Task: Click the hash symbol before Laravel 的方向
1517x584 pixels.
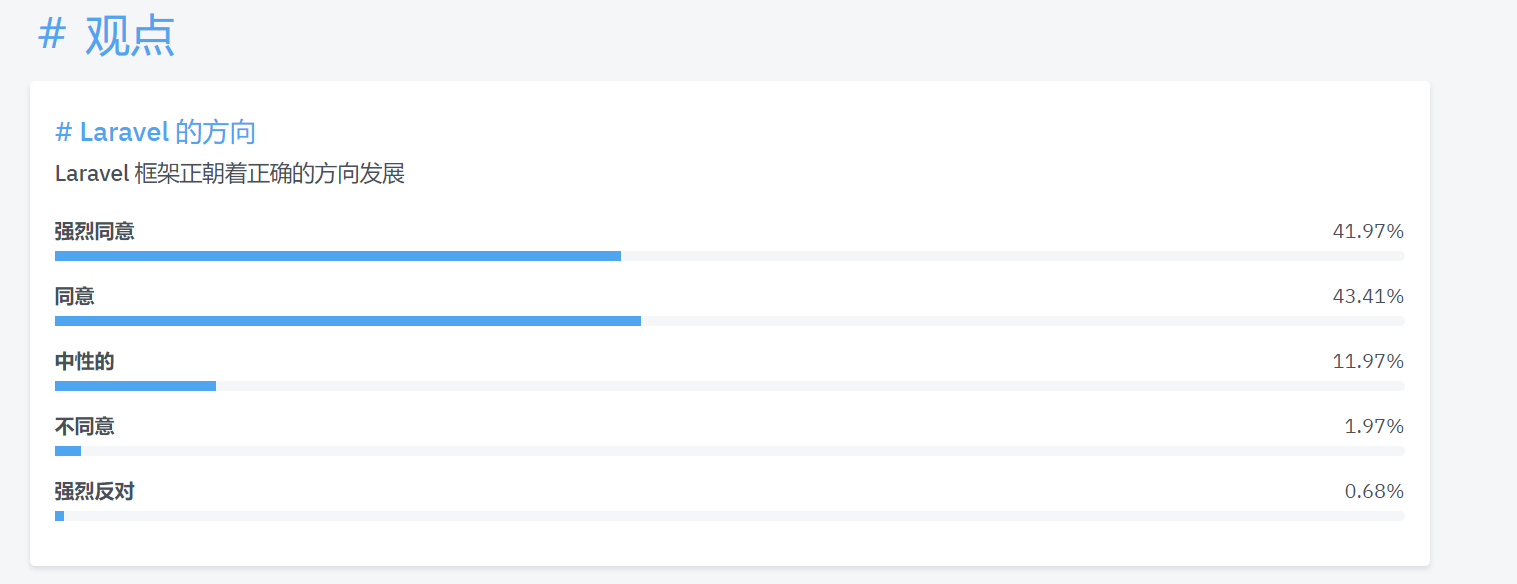Action: click(x=63, y=132)
